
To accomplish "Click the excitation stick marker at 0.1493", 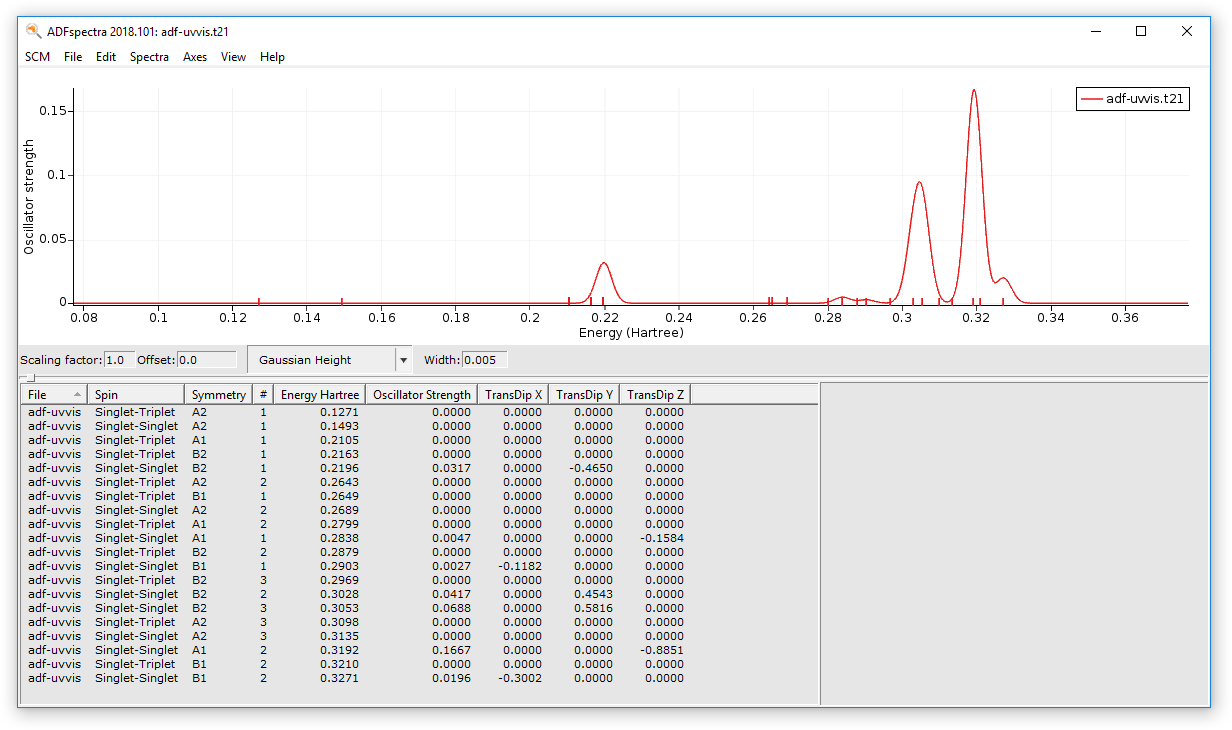I will [x=342, y=301].
